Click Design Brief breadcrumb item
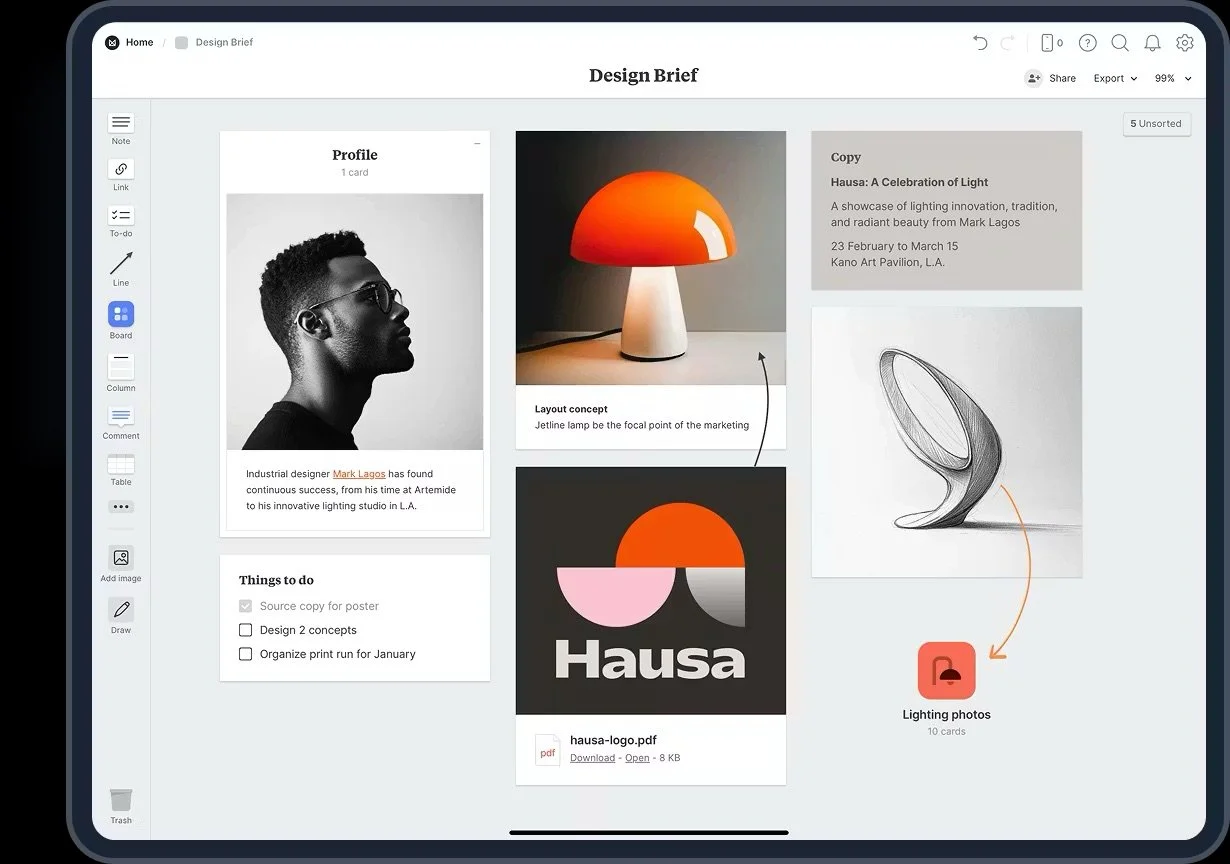The height and width of the screenshot is (864, 1230). pos(224,42)
